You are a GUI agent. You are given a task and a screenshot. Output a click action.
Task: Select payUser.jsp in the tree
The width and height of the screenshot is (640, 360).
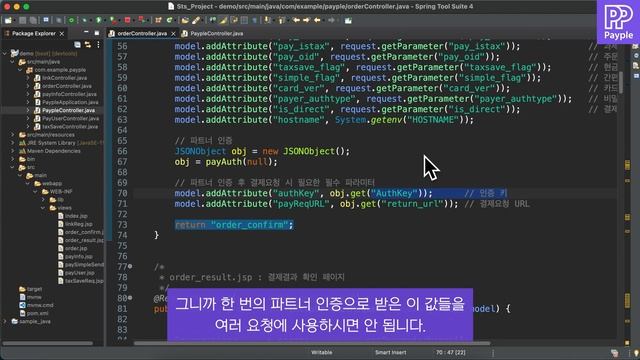click(x=80, y=273)
